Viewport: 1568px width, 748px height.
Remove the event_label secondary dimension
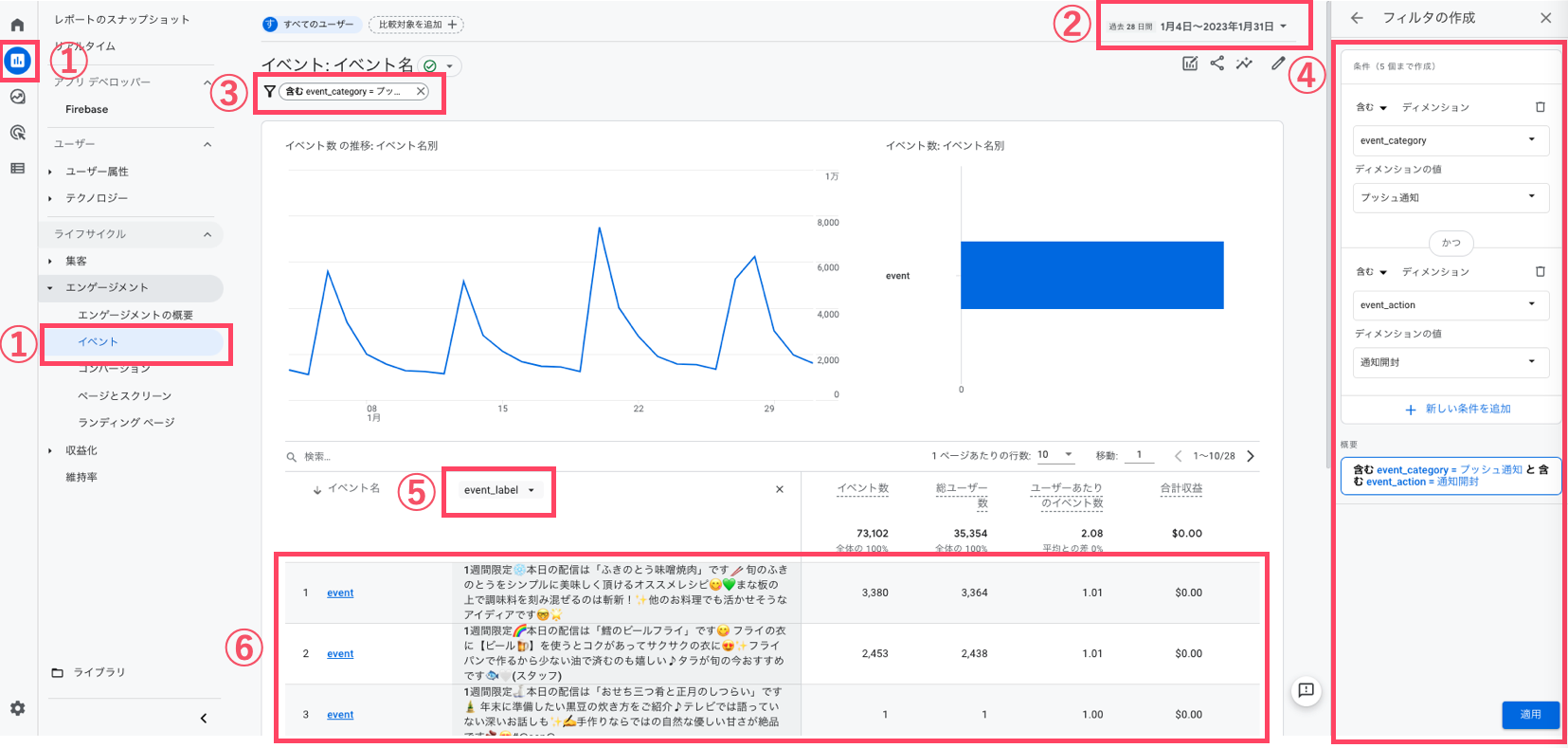[780, 489]
